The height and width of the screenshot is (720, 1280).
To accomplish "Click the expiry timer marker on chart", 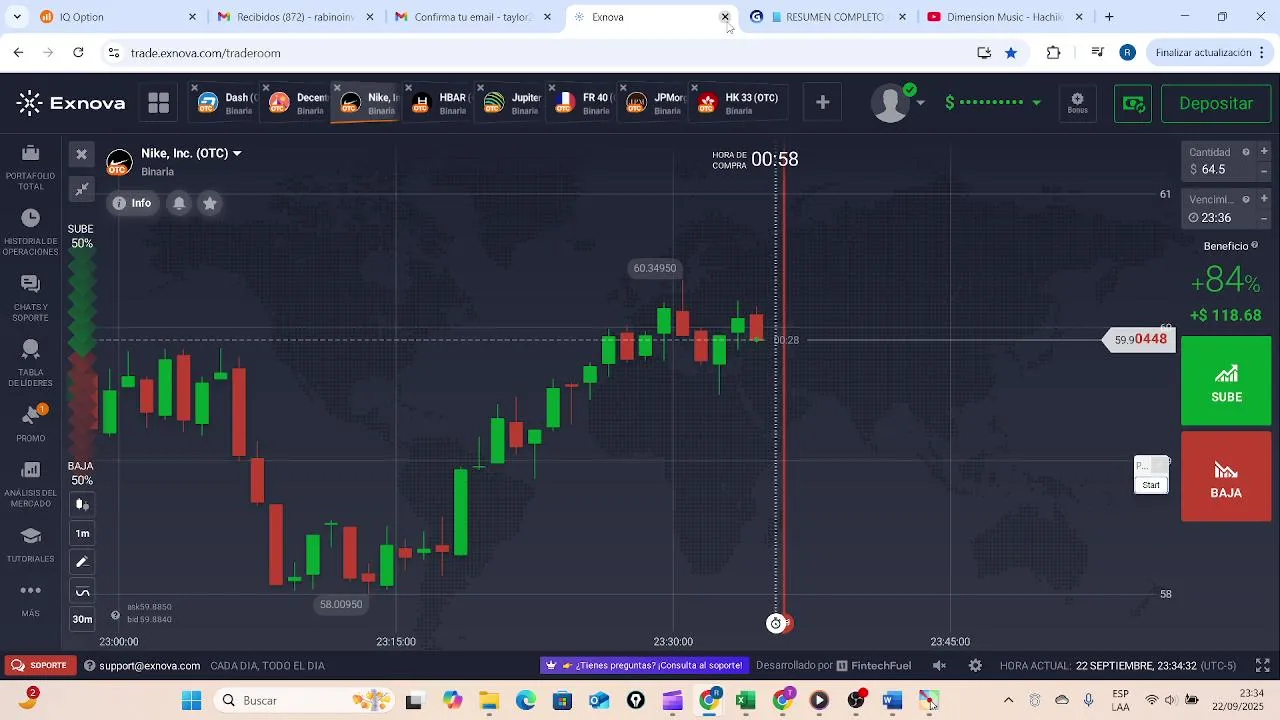I will [x=776, y=623].
